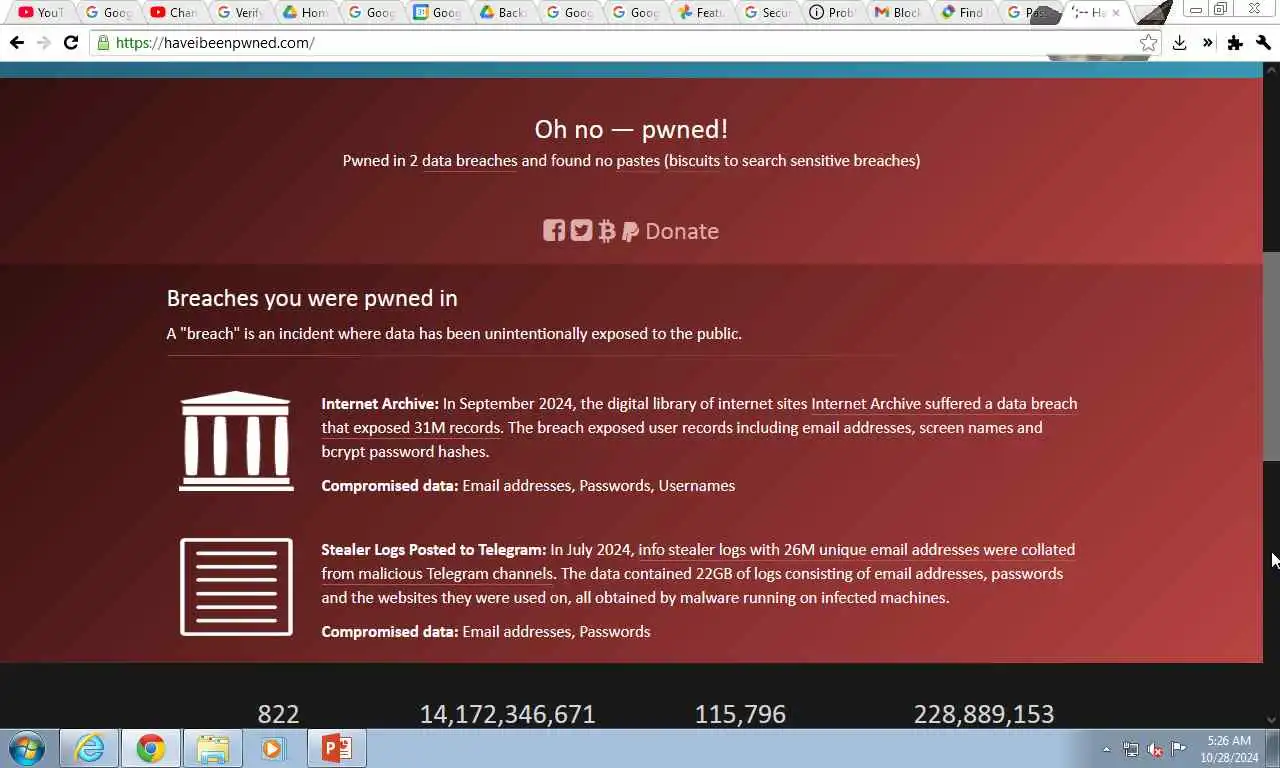Open Windows Explorer from the taskbar
Screen dimensions: 1280x768
click(213, 748)
